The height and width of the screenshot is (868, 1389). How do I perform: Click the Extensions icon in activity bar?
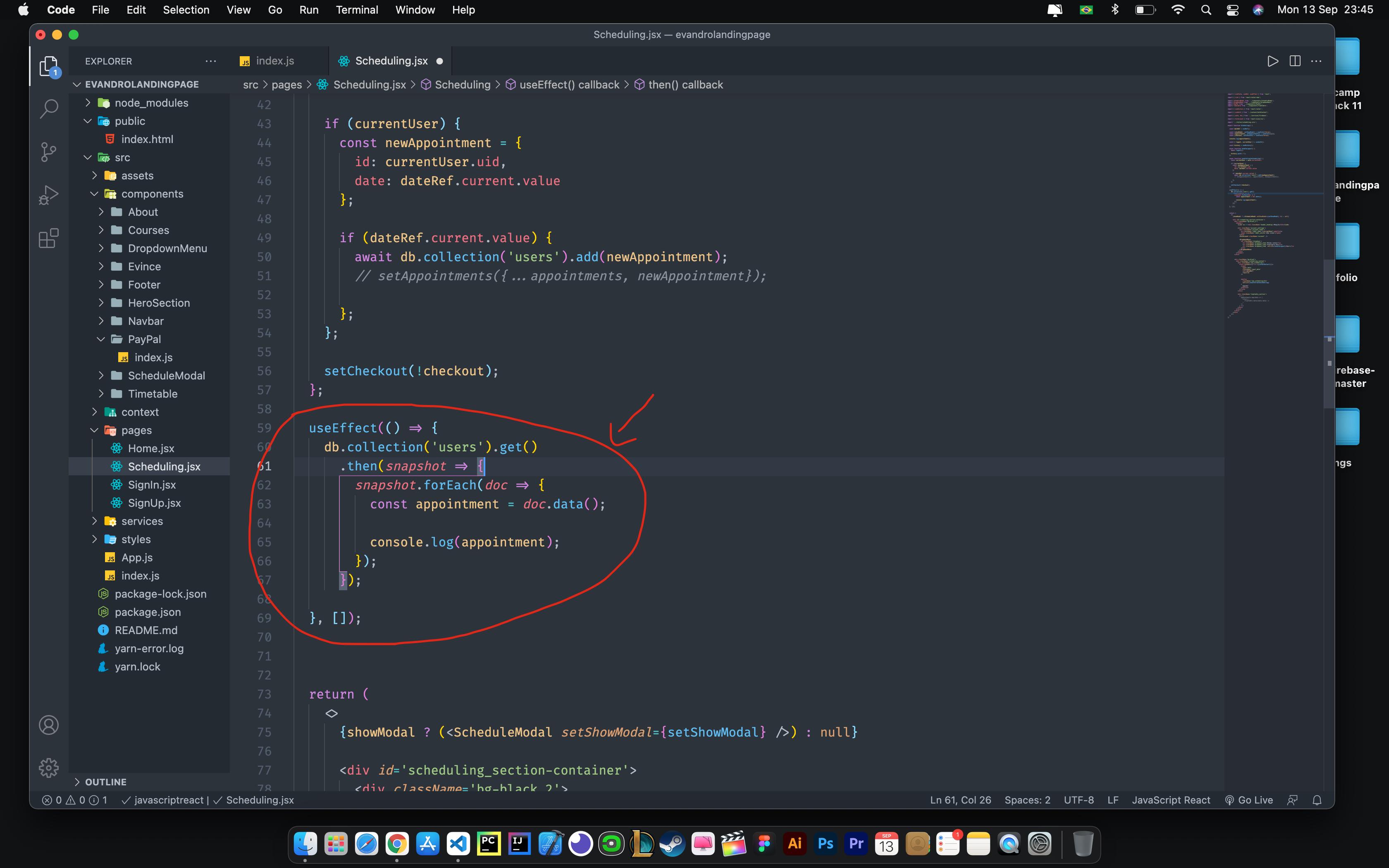48,240
